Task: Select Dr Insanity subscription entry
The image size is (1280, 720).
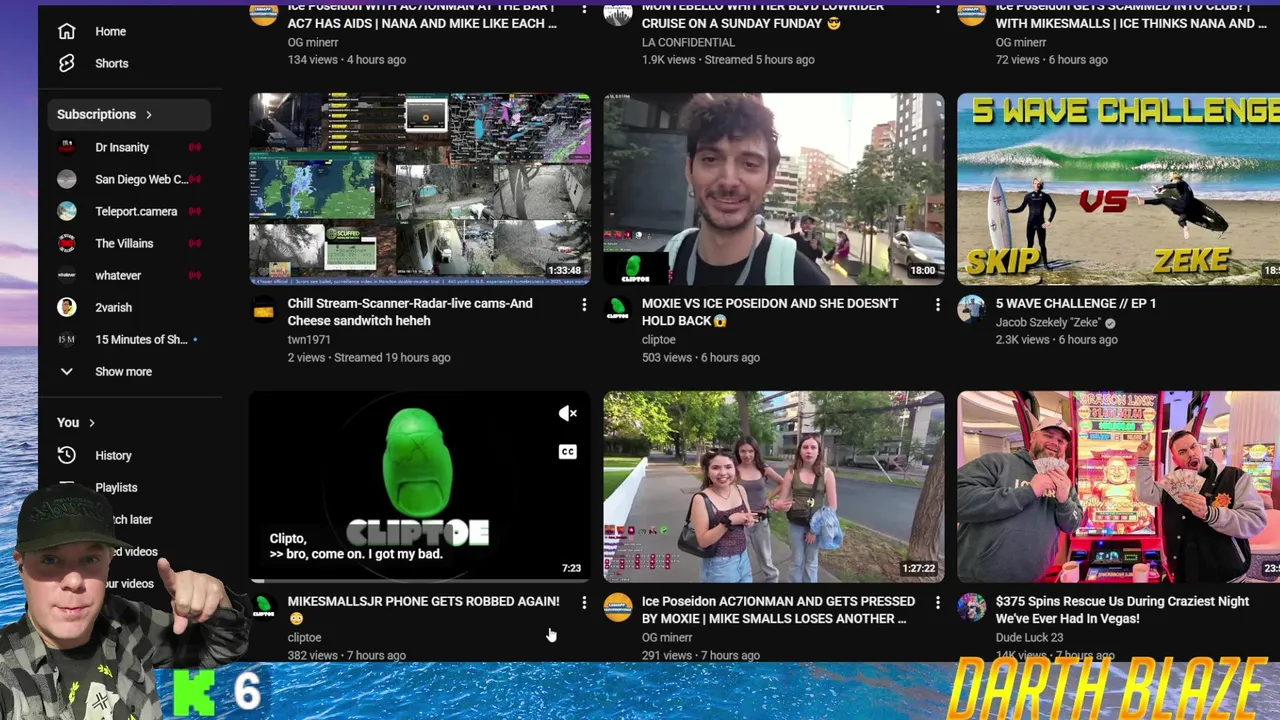Action: [x=129, y=147]
